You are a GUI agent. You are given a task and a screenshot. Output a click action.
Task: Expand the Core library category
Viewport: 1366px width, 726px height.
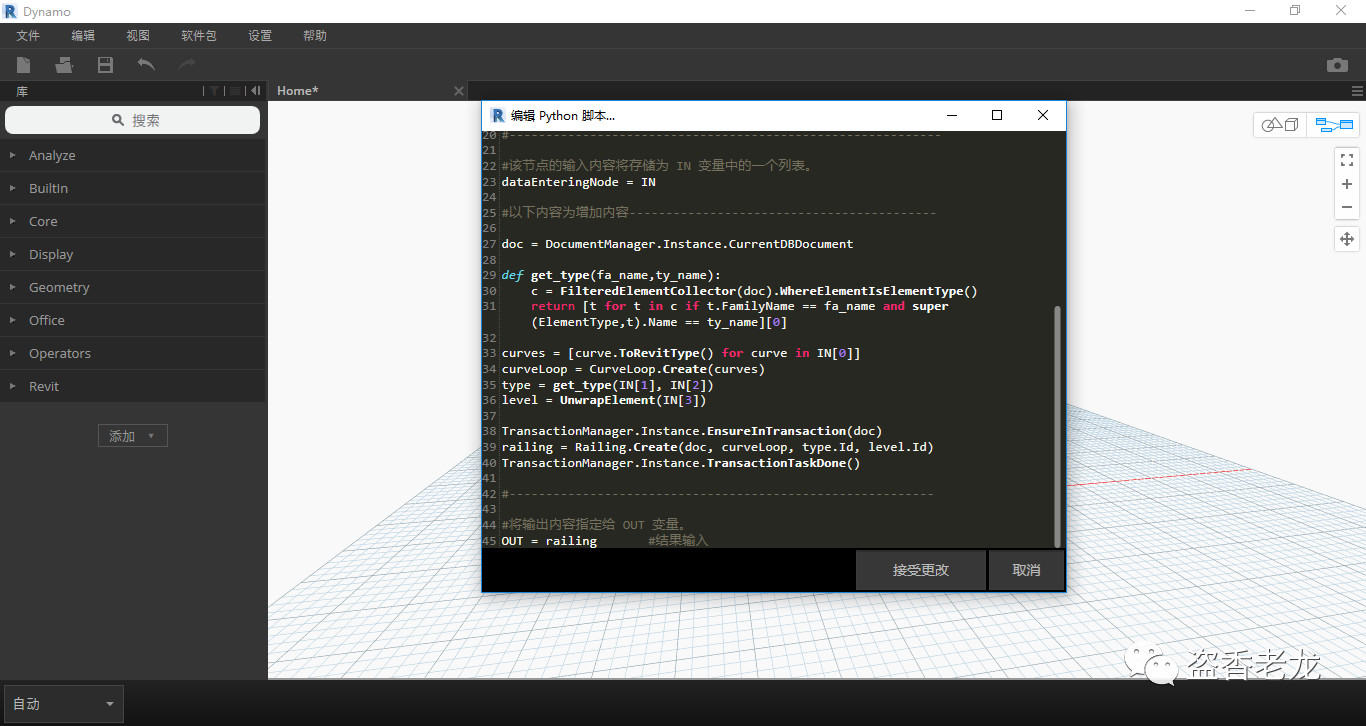coord(133,222)
